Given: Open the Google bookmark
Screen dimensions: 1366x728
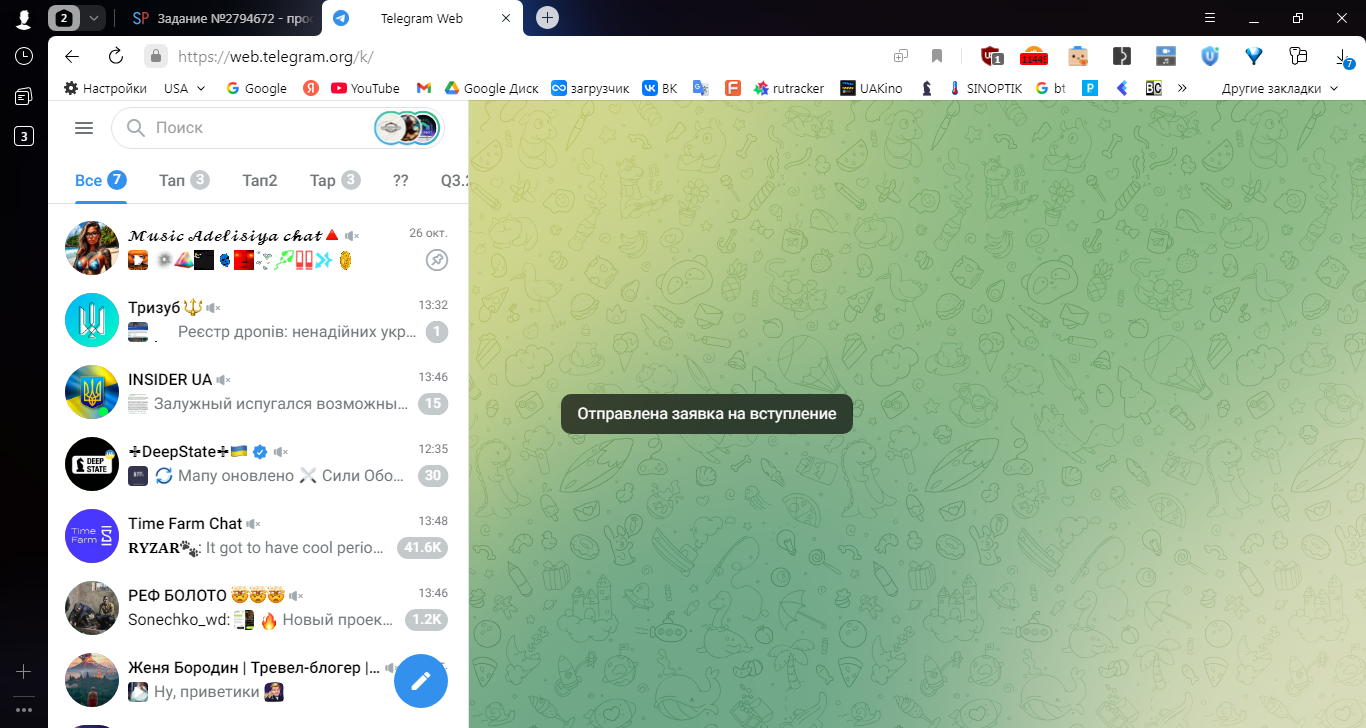Looking at the screenshot, I should (x=256, y=88).
